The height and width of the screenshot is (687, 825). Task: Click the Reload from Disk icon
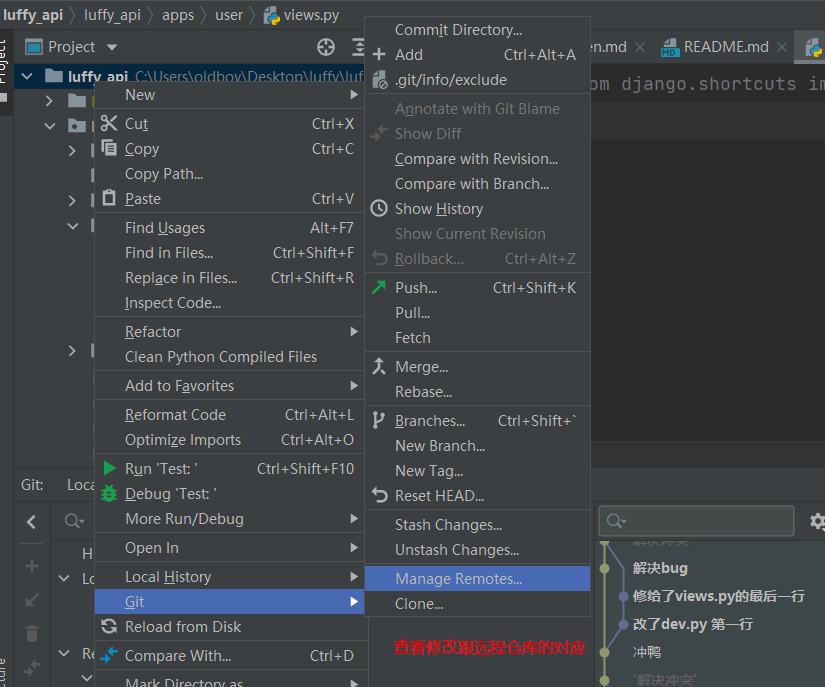[x=109, y=626]
